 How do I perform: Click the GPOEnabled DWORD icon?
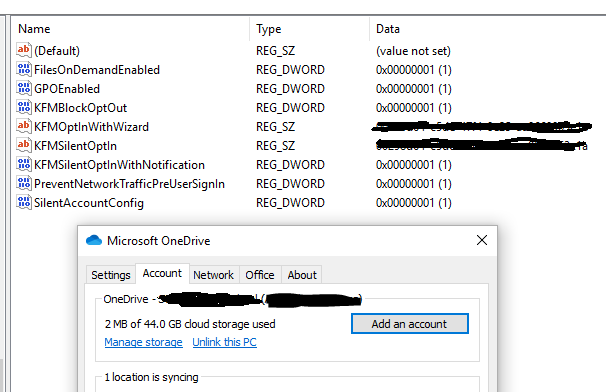click(x=24, y=88)
